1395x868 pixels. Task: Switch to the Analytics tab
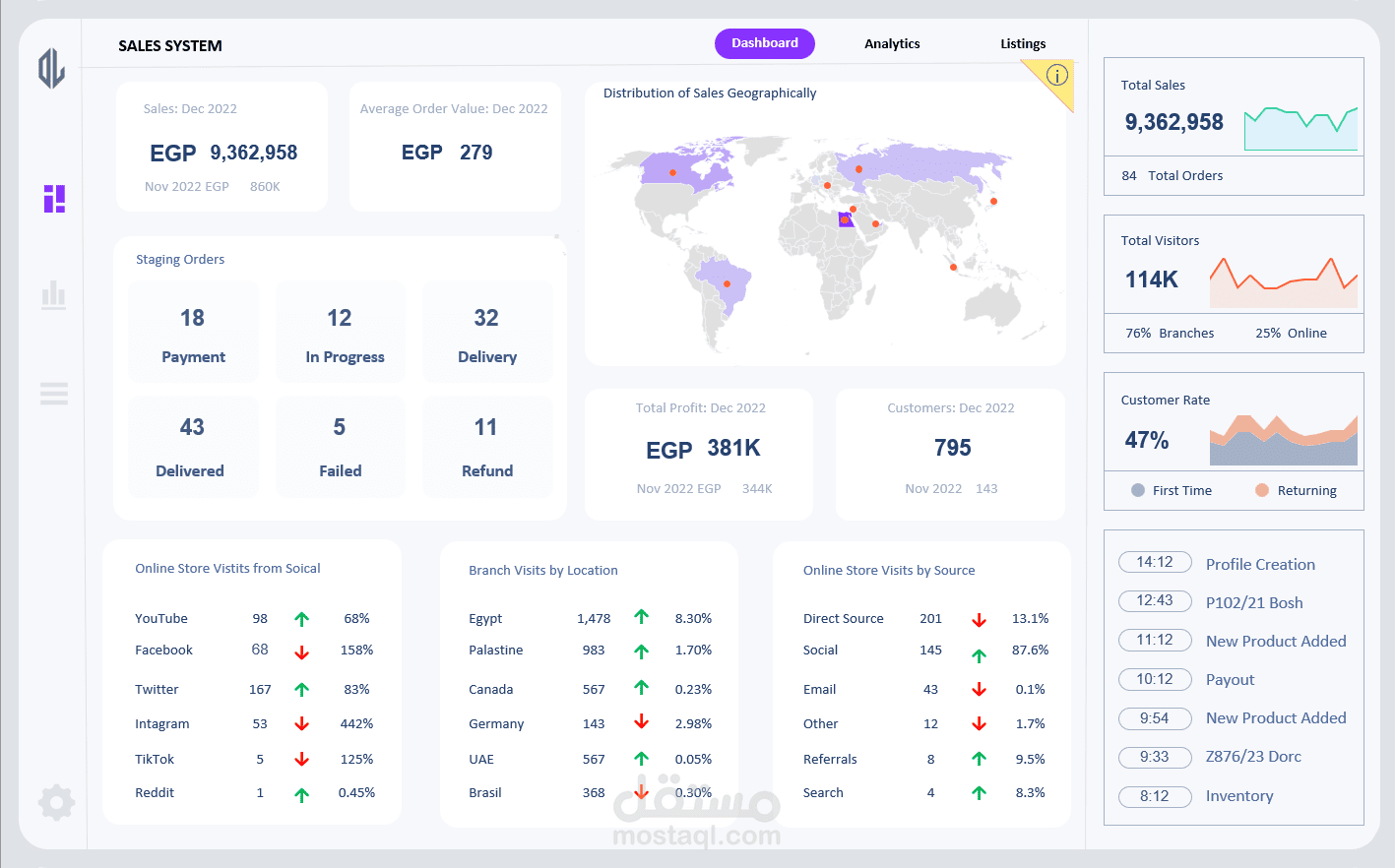tap(892, 43)
